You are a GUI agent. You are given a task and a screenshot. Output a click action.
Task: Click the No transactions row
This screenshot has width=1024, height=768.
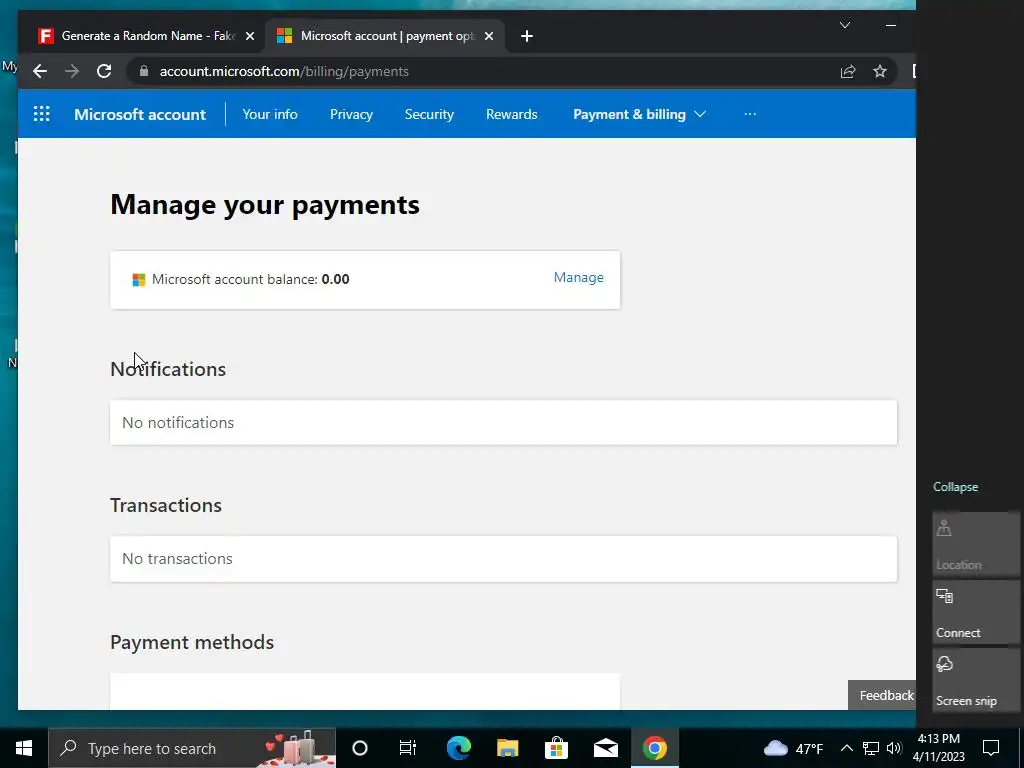coord(504,559)
